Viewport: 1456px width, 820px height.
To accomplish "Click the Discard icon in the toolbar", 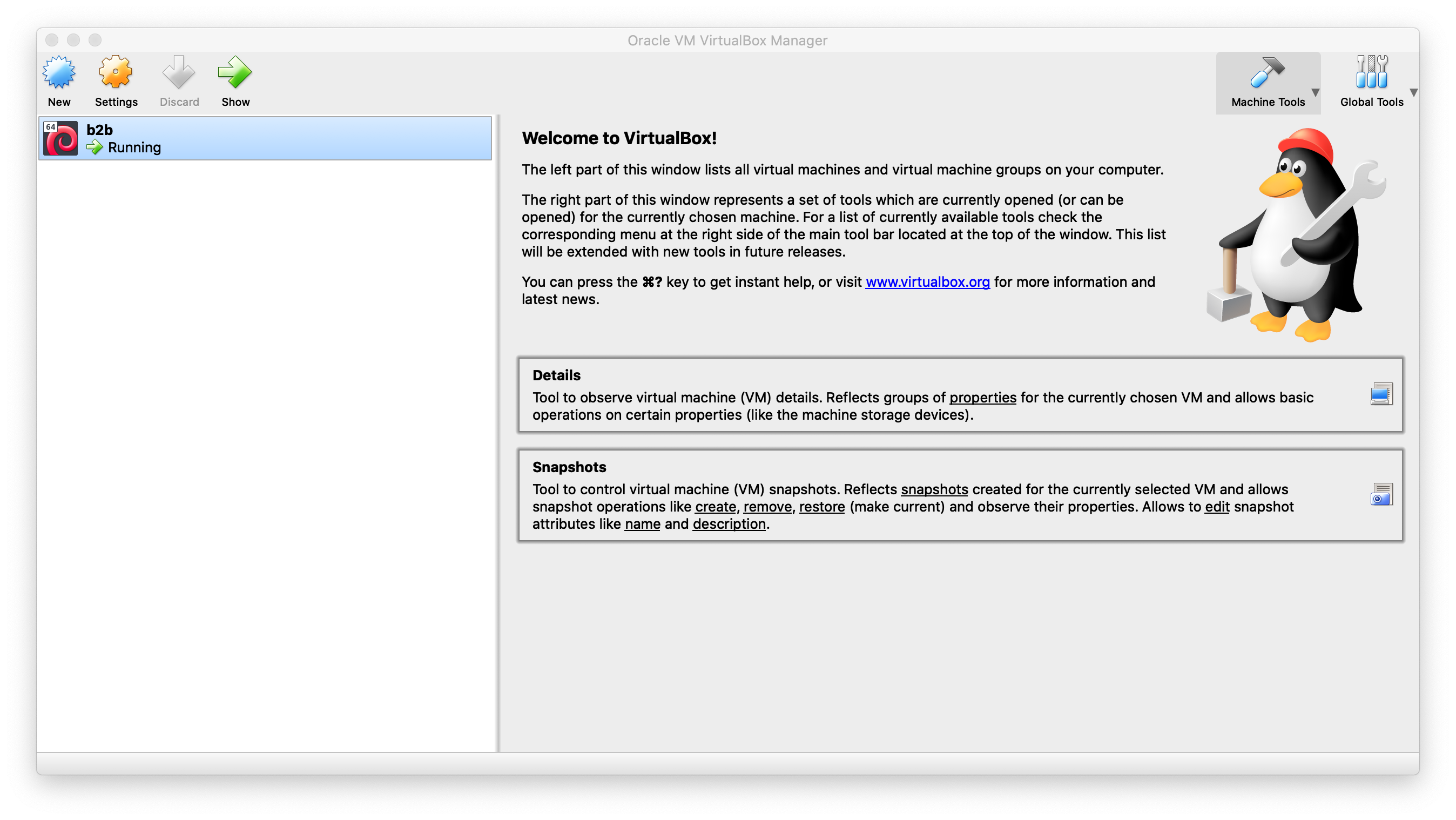I will 179,72.
